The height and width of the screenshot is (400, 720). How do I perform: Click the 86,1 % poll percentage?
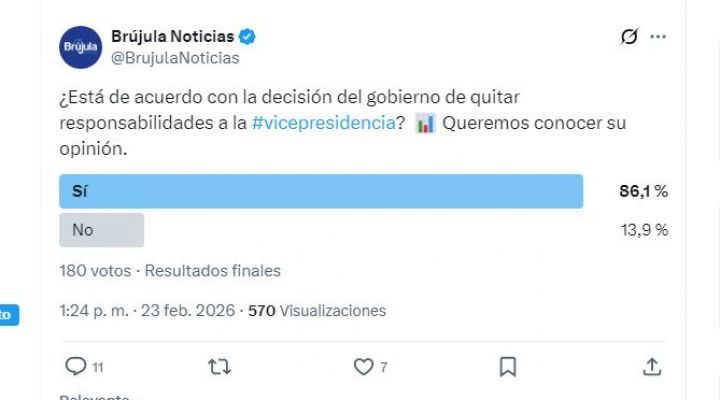(x=644, y=191)
